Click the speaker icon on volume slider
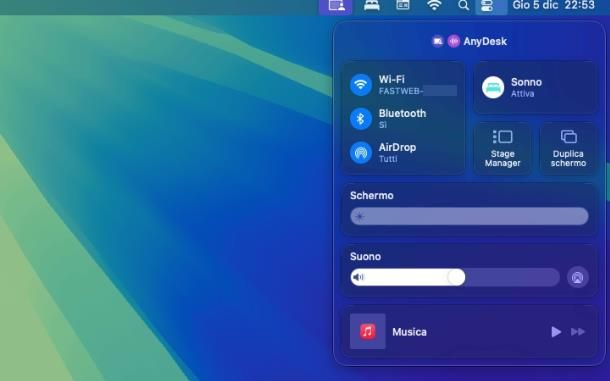 pos(358,277)
